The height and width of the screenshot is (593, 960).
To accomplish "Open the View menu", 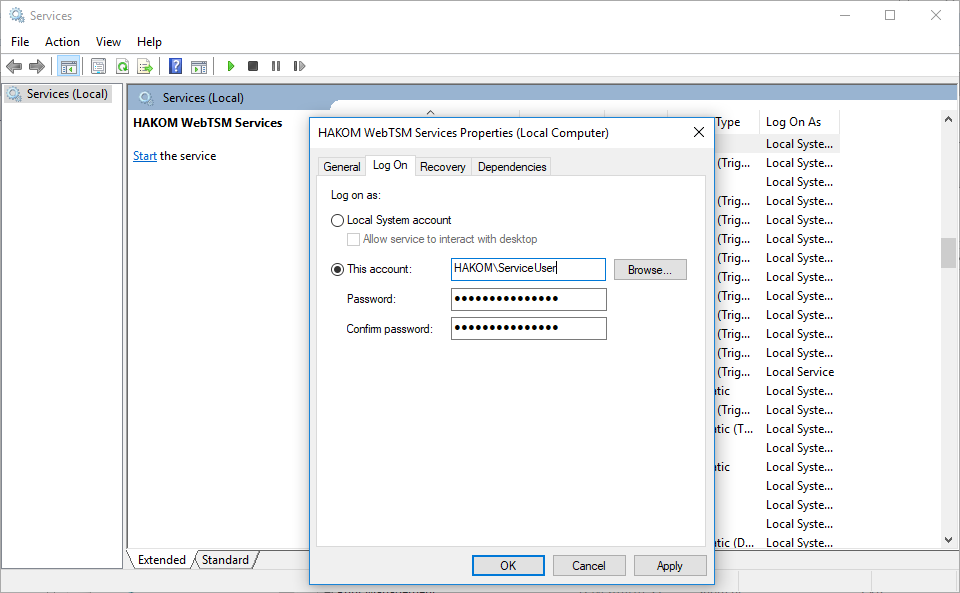I will point(108,42).
